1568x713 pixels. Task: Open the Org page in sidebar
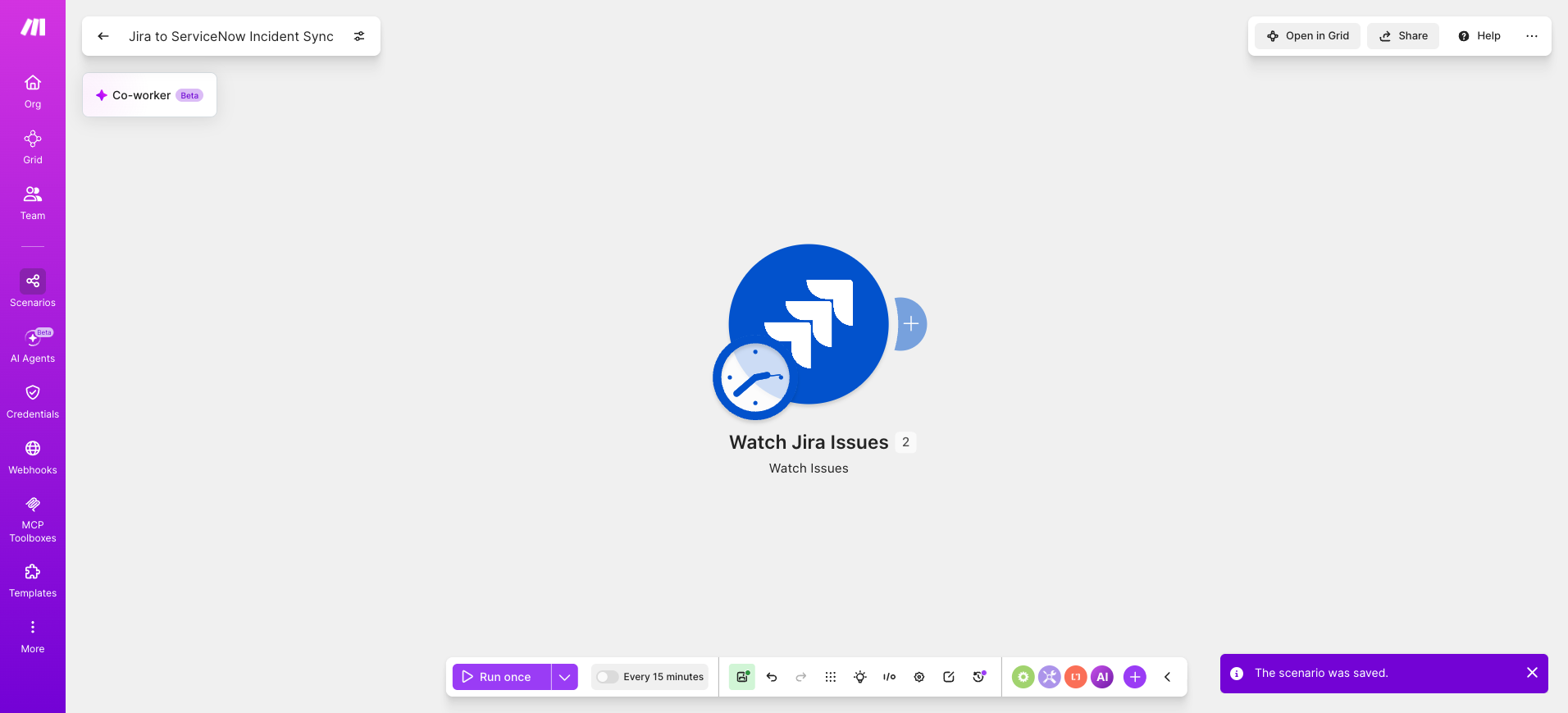33,92
